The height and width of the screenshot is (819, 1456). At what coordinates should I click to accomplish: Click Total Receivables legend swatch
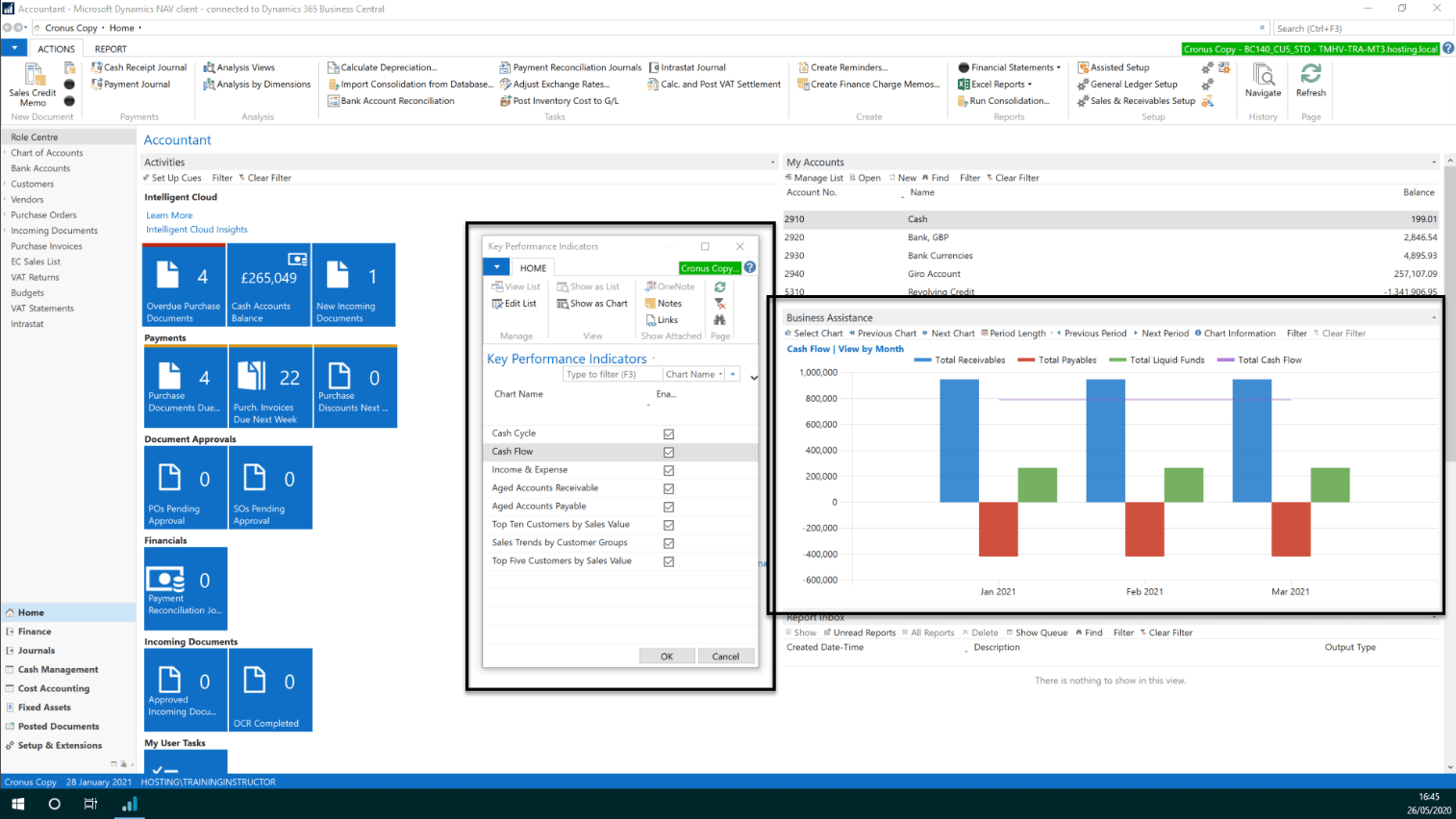[x=922, y=360]
